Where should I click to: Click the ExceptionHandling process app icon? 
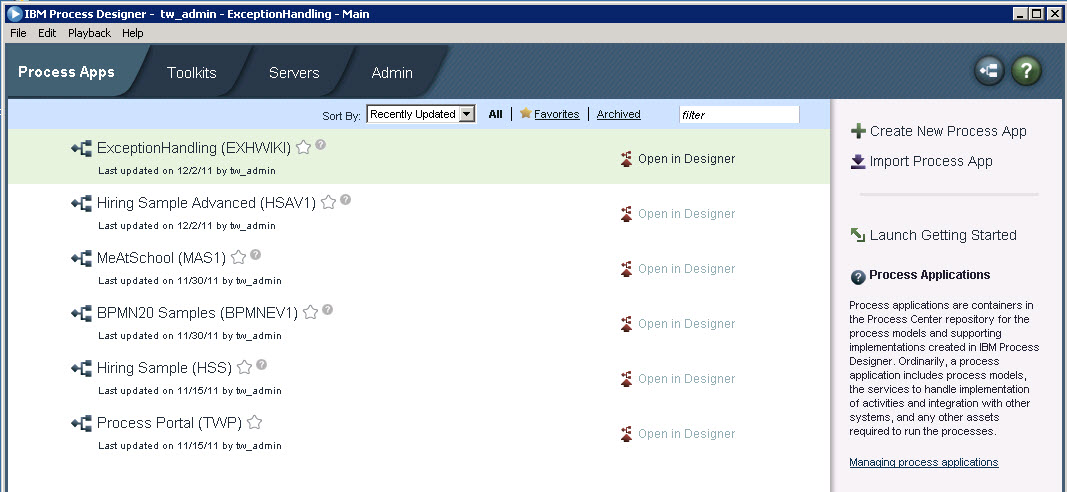pos(81,148)
